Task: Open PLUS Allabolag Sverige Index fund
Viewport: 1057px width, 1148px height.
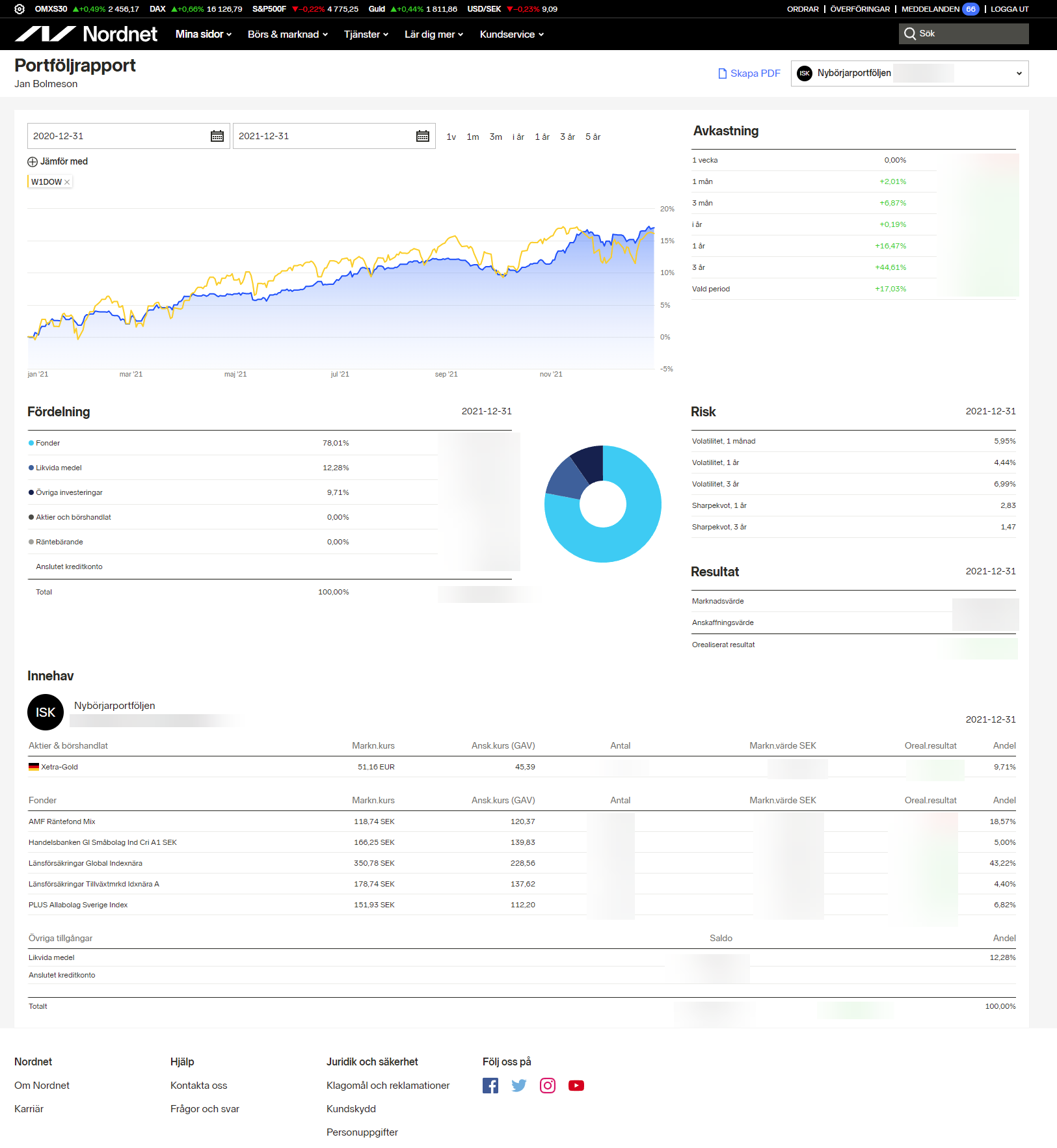Action: pos(78,905)
